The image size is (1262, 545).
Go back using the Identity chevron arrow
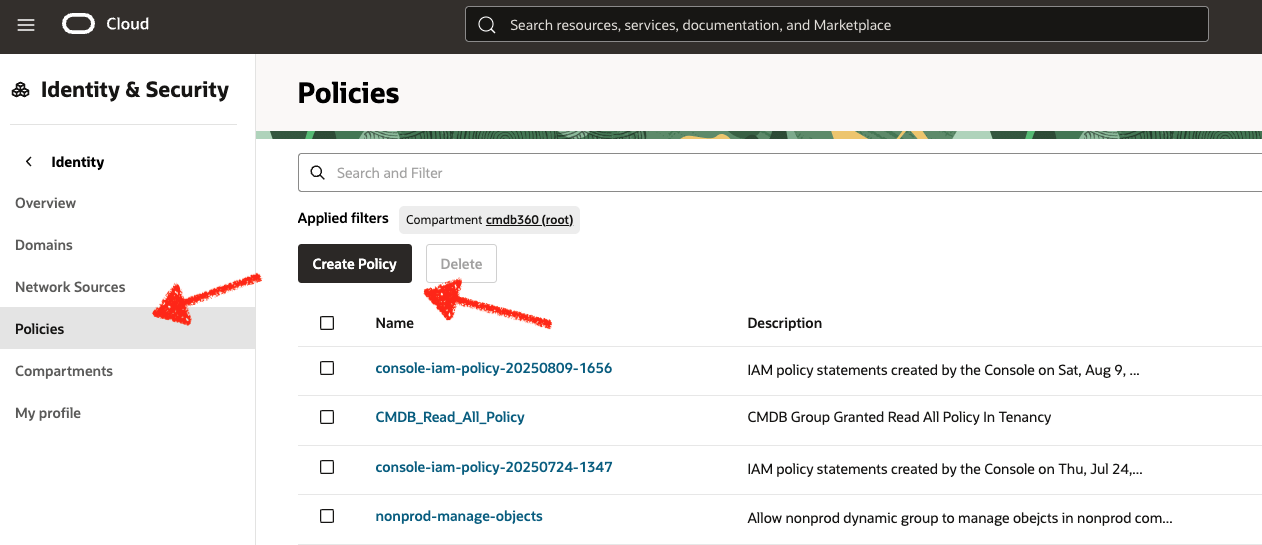29,162
